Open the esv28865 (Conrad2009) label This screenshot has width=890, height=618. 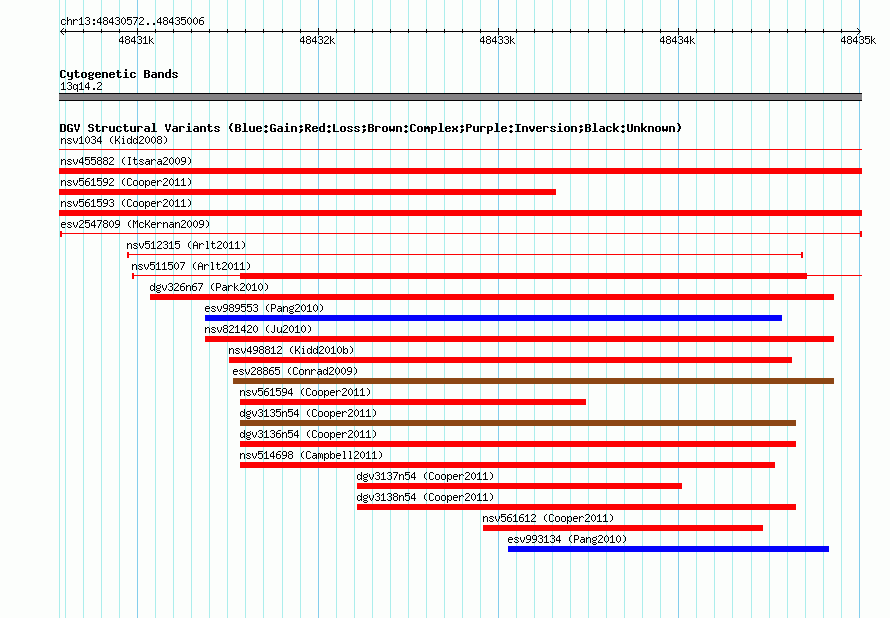[295, 371]
